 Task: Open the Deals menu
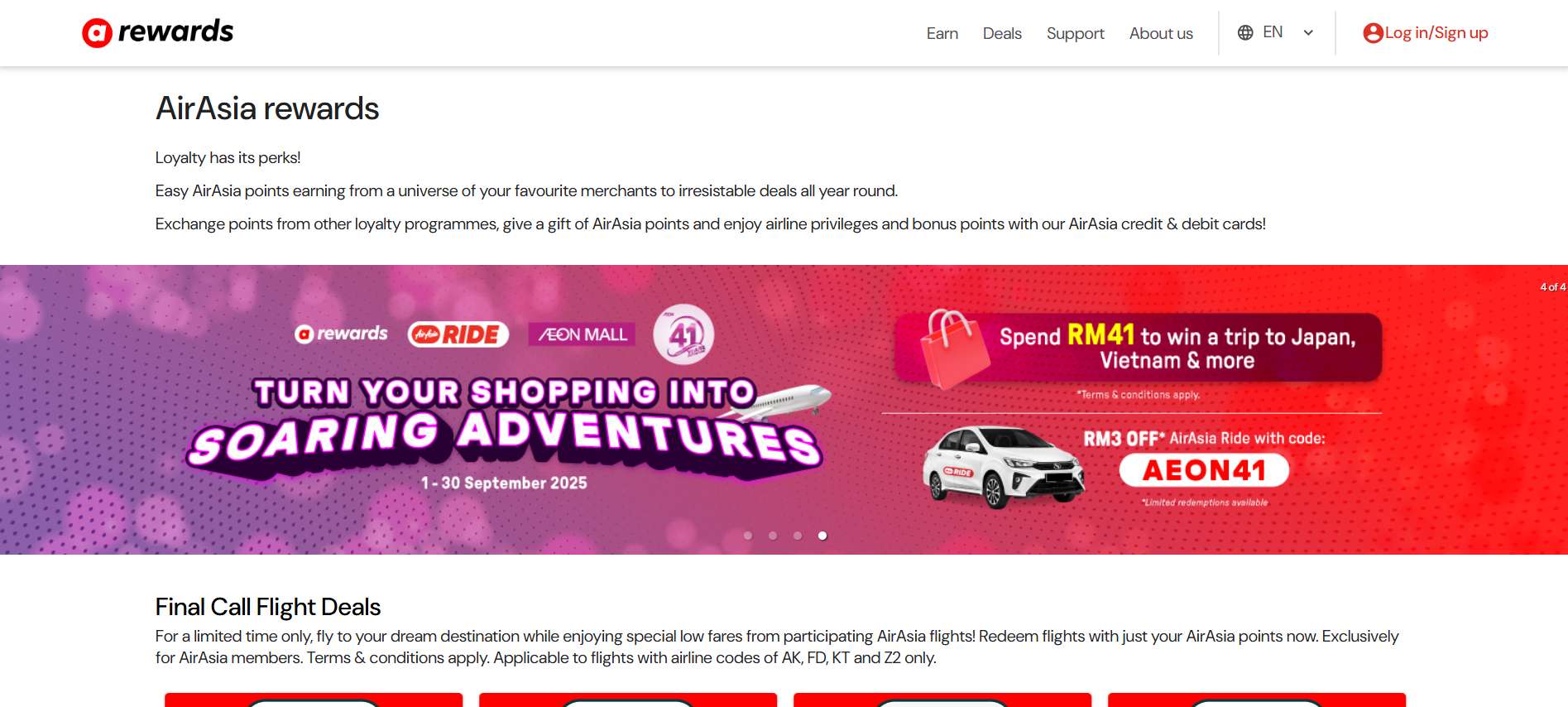(1002, 33)
